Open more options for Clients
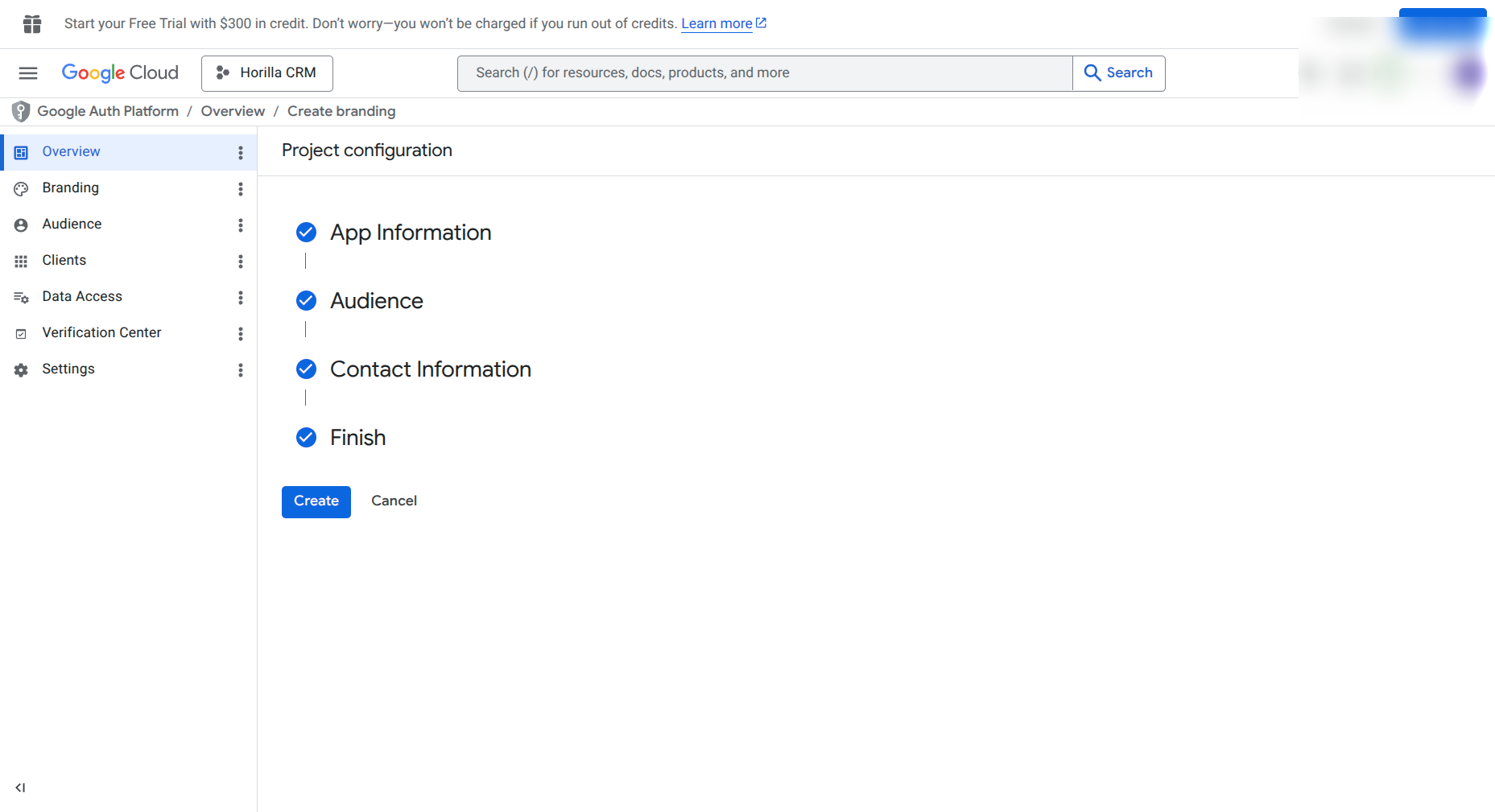This screenshot has width=1495, height=812. coord(240,261)
